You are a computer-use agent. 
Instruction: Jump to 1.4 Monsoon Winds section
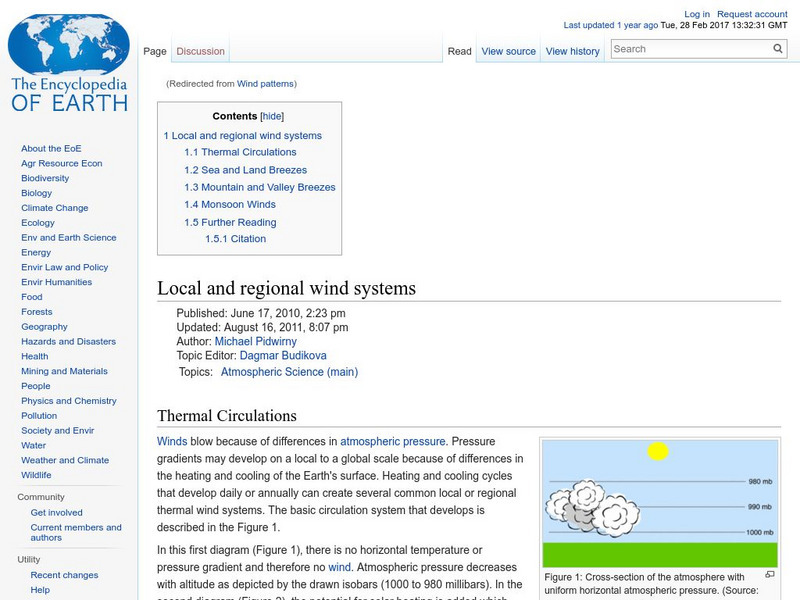point(230,205)
